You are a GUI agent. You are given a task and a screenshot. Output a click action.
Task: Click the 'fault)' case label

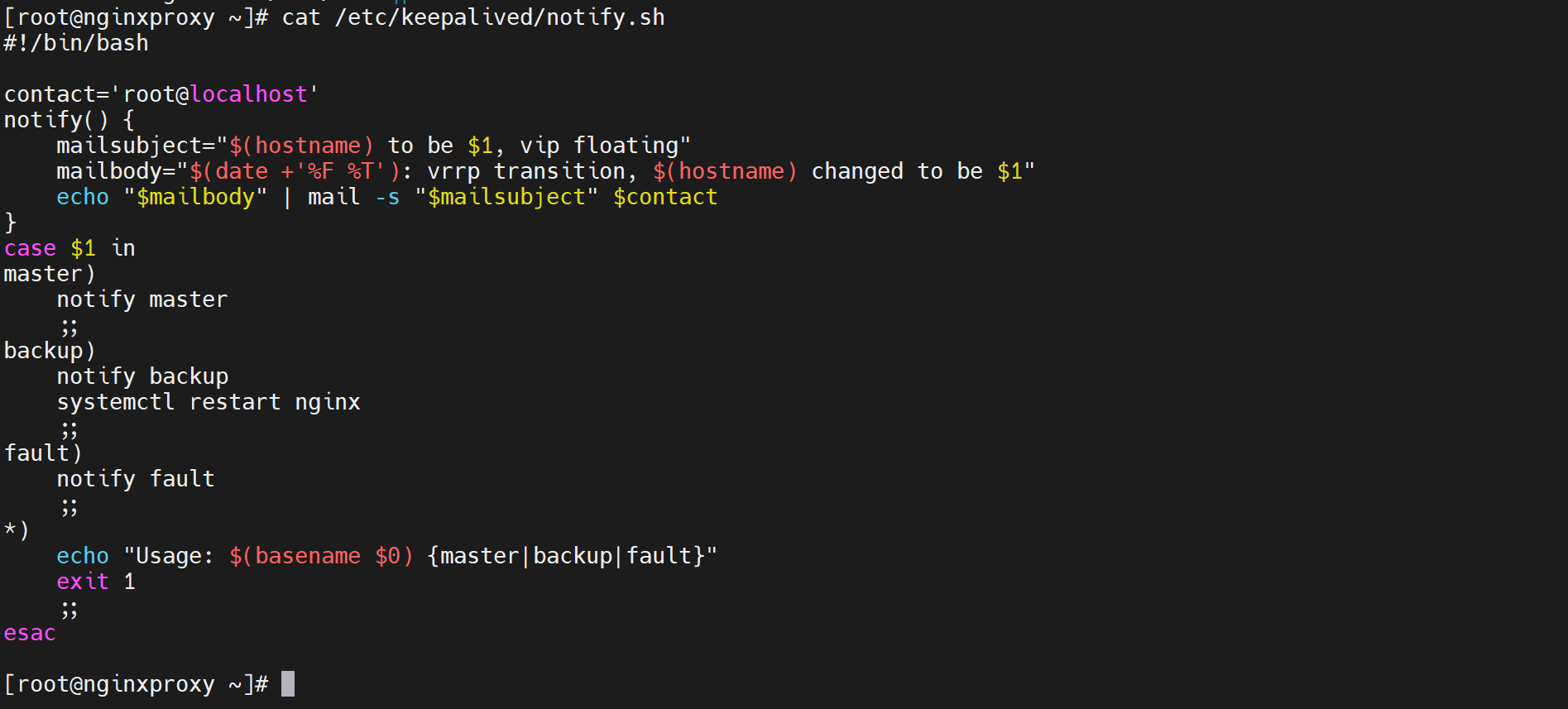(x=43, y=453)
